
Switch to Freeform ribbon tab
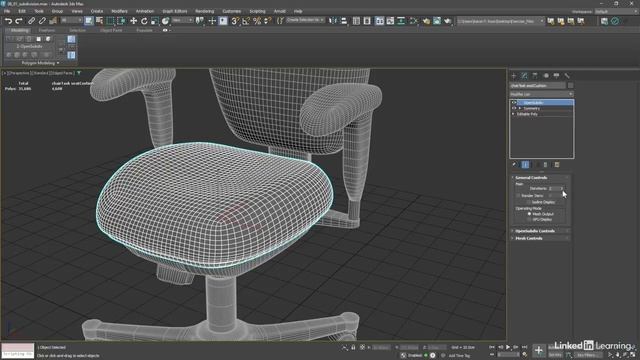click(x=47, y=30)
